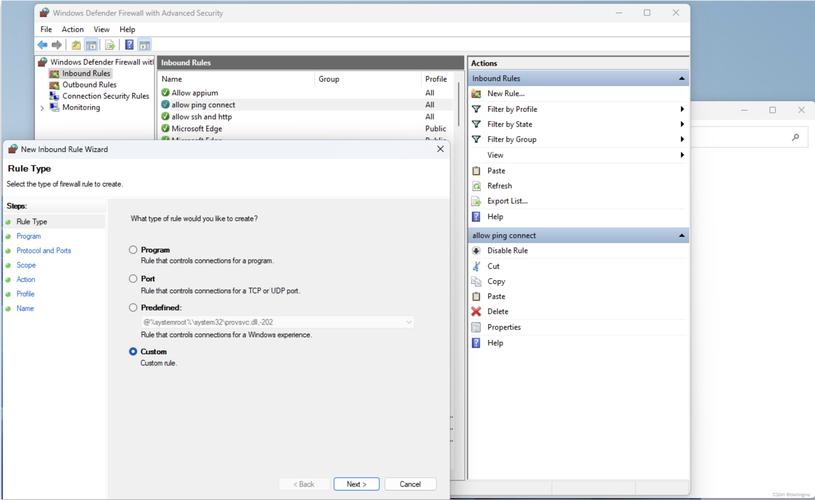
Task: Click the Inbound Rules tree icon
Action: (54, 74)
